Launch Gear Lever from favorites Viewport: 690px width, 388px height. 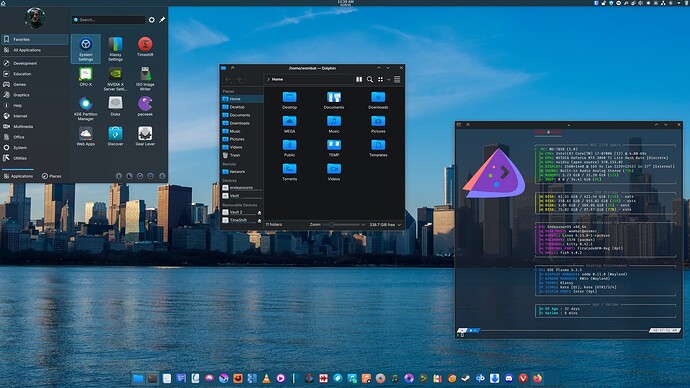[x=145, y=136]
